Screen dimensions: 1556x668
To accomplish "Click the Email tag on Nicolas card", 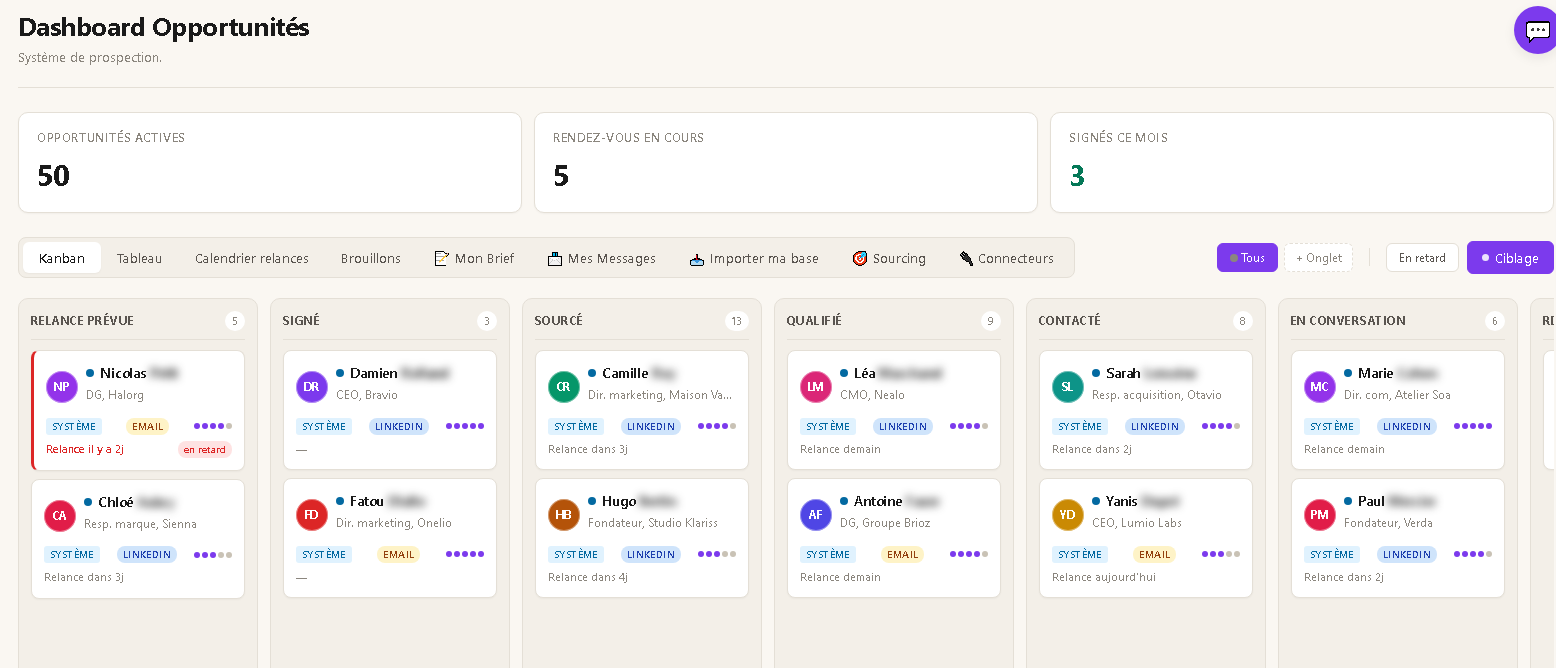I will pyautogui.click(x=148, y=427).
